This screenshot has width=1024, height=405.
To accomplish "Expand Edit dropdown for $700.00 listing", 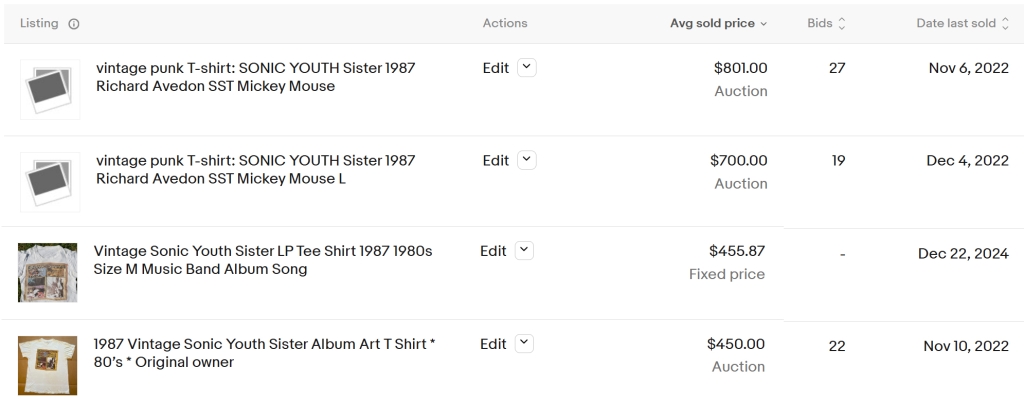I will point(527,160).
